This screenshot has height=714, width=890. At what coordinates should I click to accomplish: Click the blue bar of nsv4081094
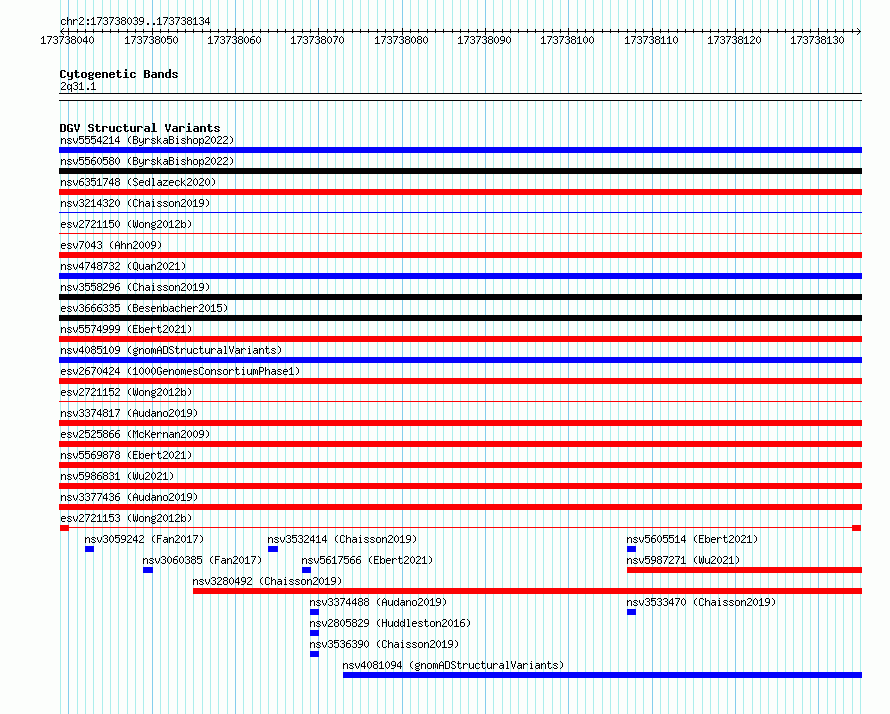[x=602, y=675]
